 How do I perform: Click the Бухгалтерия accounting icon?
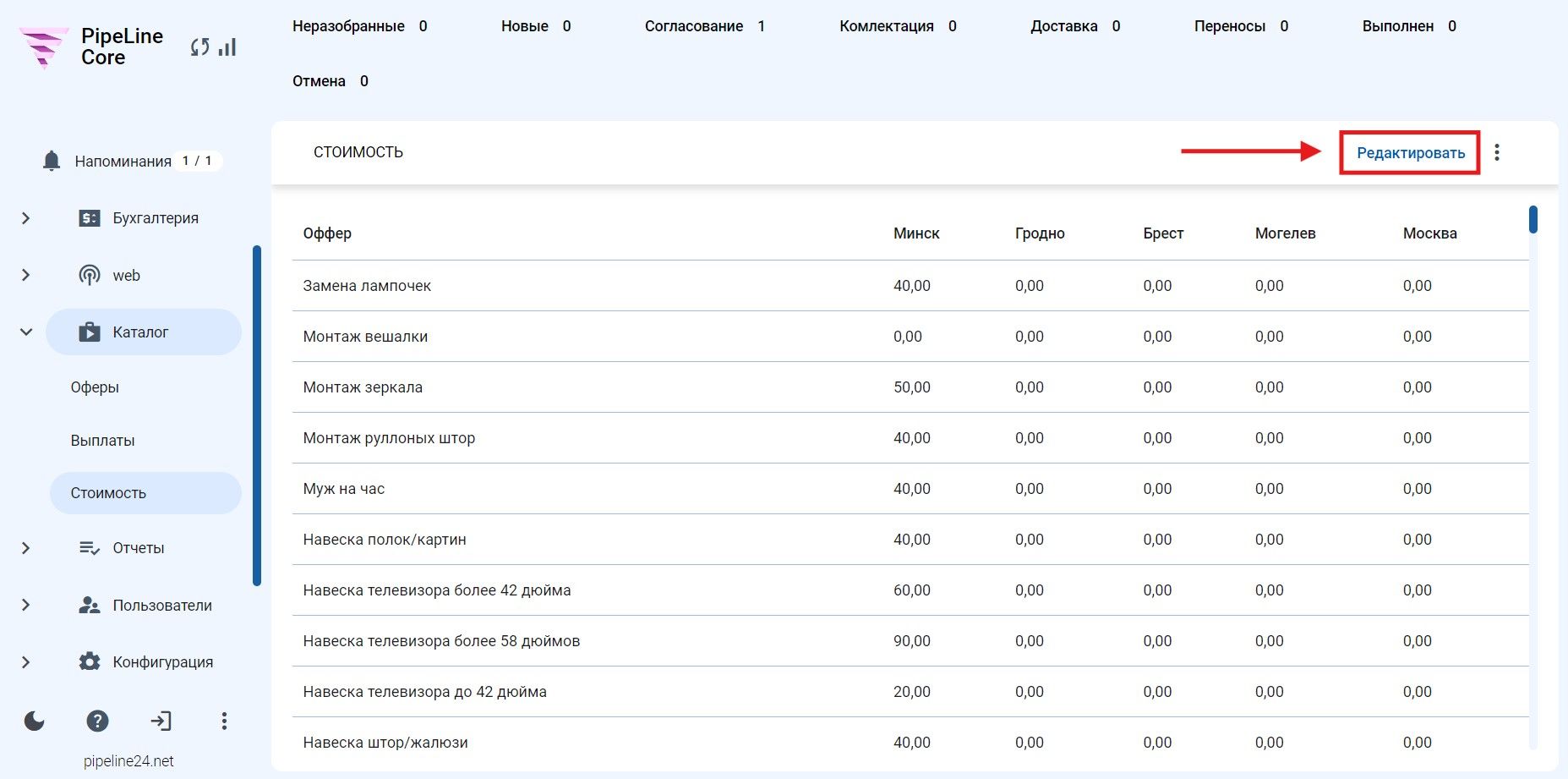90,218
